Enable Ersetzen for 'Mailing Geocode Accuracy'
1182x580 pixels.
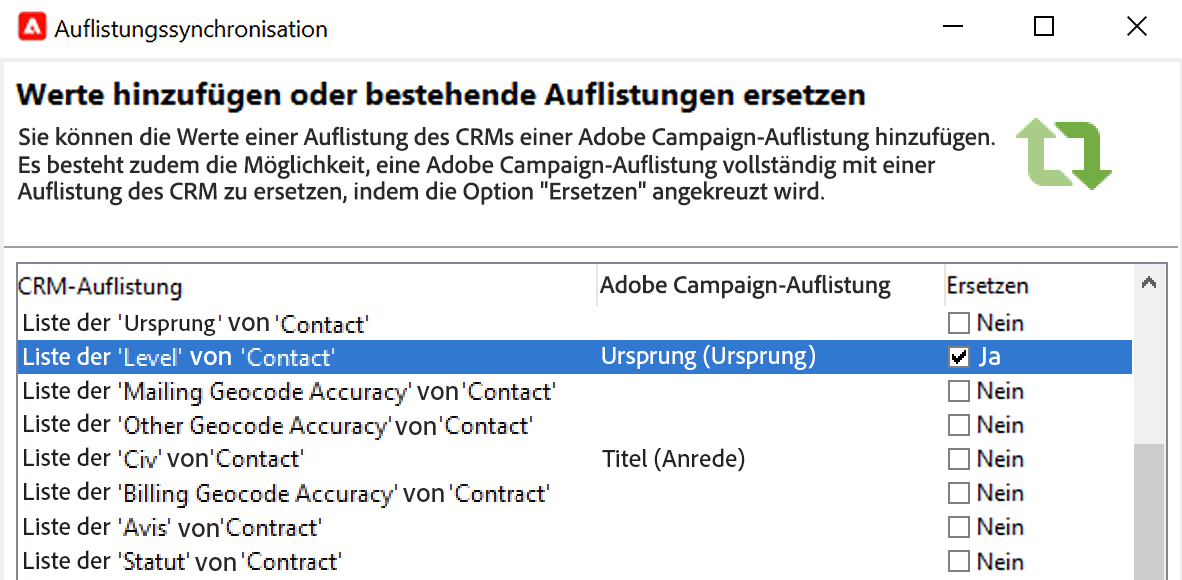click(959, 391)
